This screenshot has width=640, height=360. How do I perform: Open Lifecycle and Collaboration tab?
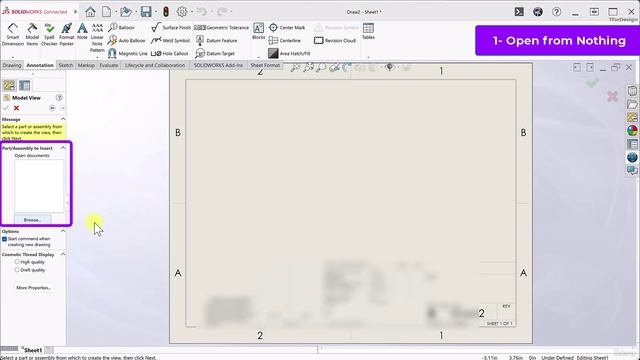155,65
